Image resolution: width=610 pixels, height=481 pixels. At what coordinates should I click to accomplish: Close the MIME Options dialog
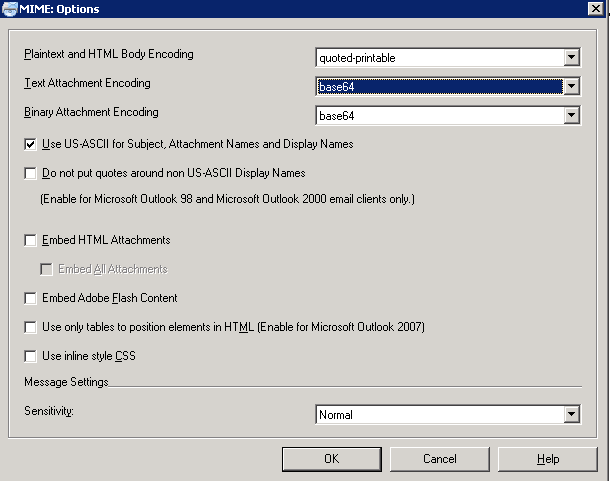[x=597, y=9]
